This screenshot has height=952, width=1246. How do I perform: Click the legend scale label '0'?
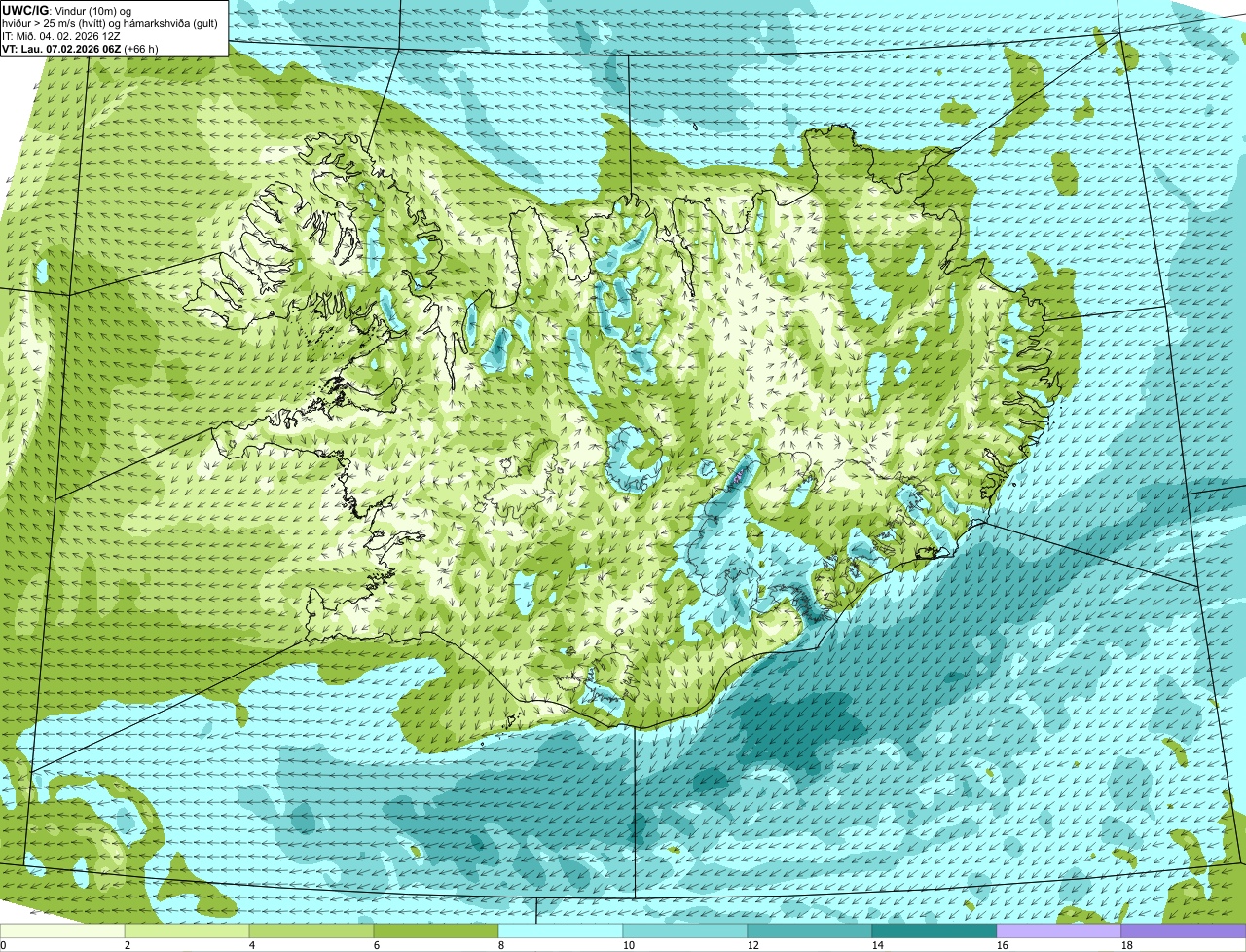[x=3, y=945]
